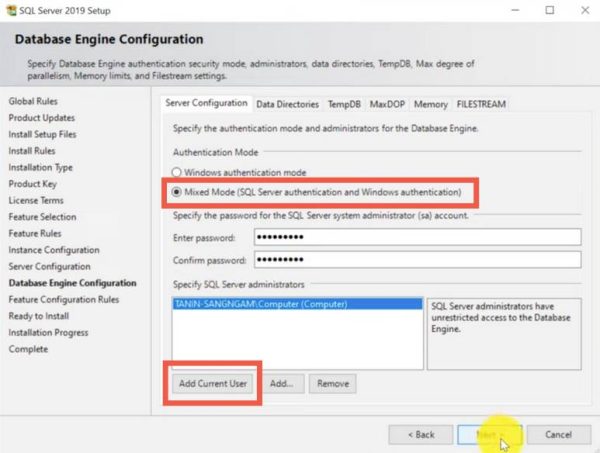Click the Add... button
This screenshot has height=453, width=600.
coord(282,383)
